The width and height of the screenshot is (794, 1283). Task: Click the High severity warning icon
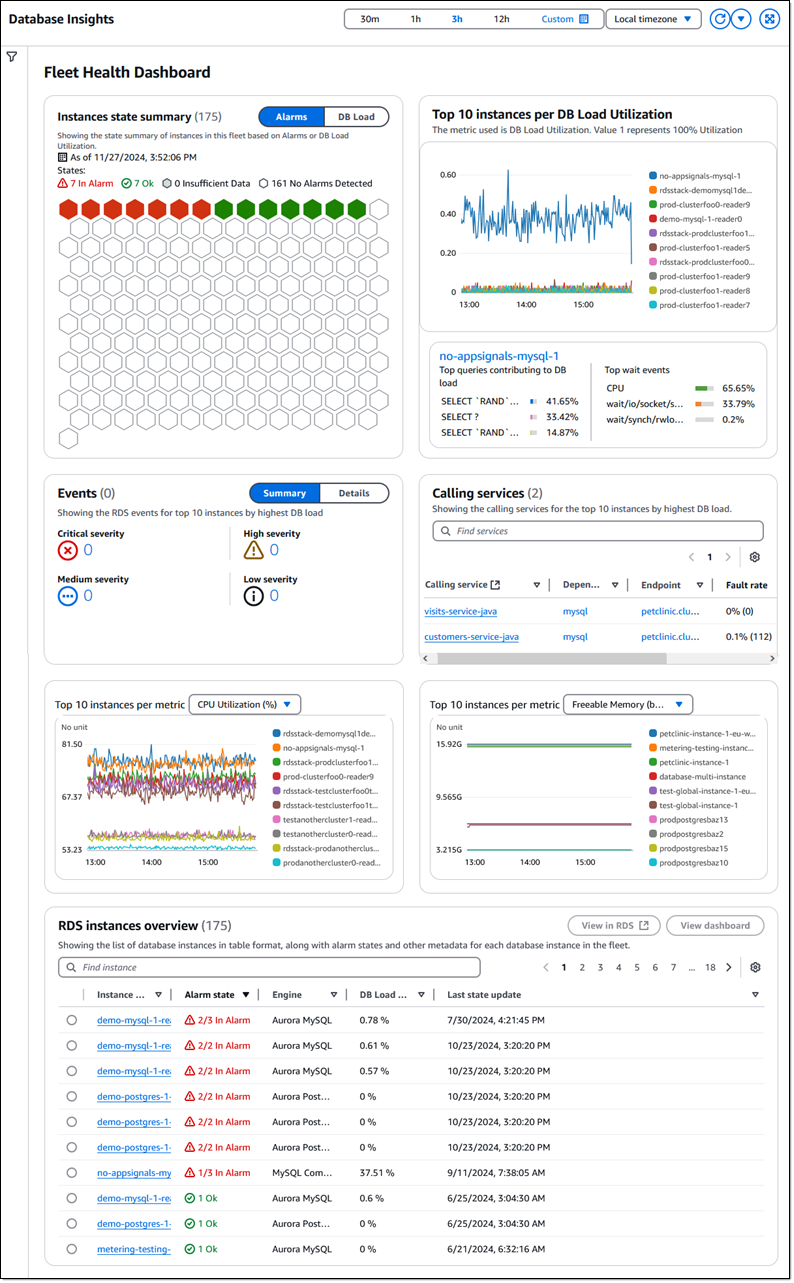[254, 550]
